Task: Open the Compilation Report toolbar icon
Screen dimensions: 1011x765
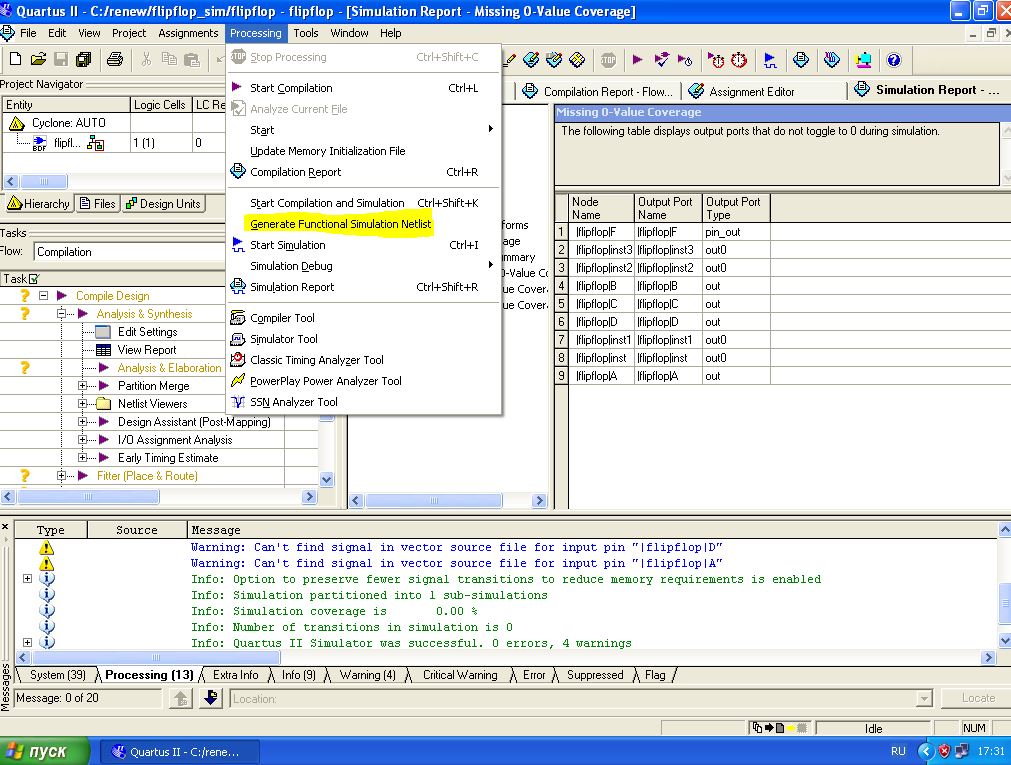Action: [800, 60]
